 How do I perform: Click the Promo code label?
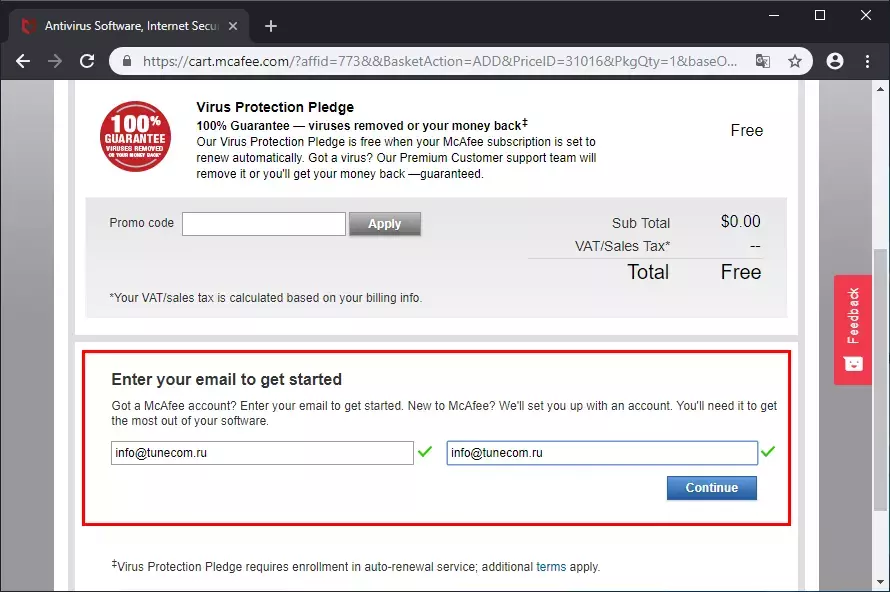[141, 223]
